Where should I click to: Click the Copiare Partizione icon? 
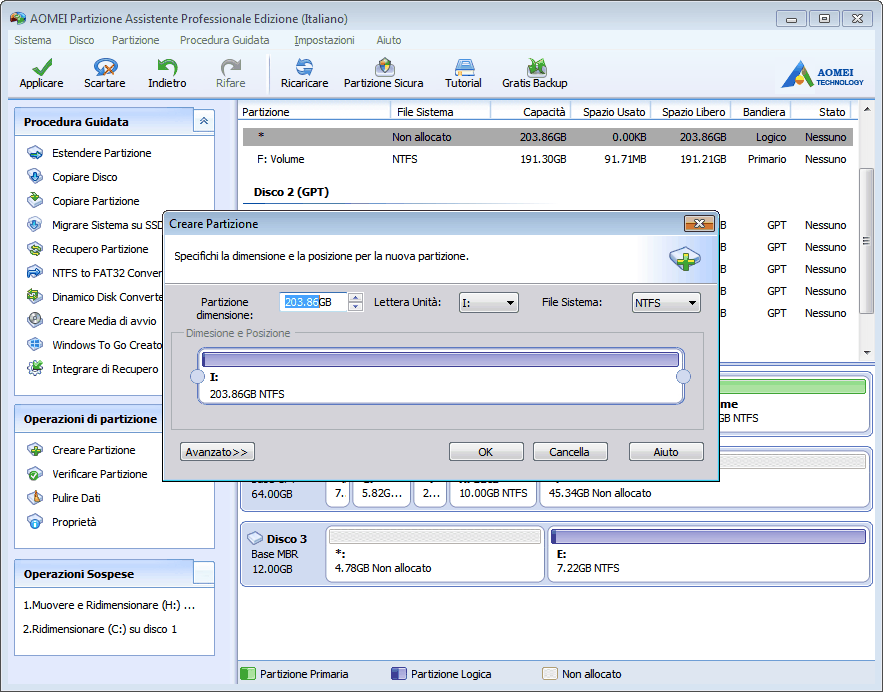click(x=35, y=200)
